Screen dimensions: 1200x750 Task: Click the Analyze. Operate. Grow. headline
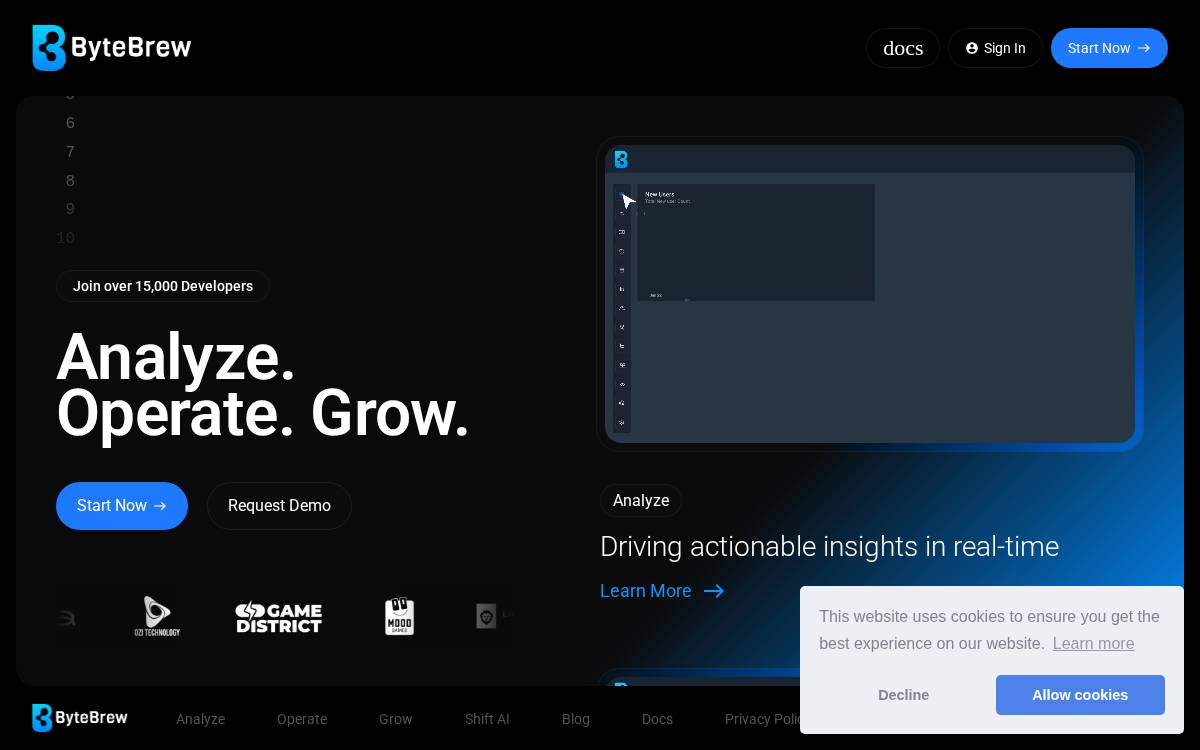pyautogui.click(x=263, y=385)
